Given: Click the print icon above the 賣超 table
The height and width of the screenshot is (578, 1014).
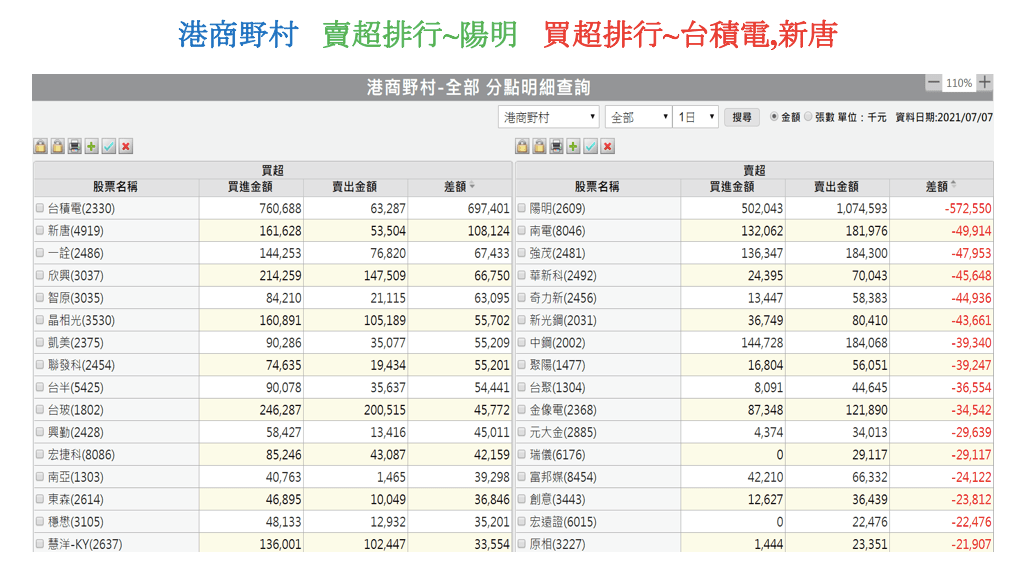Looking at the screenshot, I should click(556, 147).
